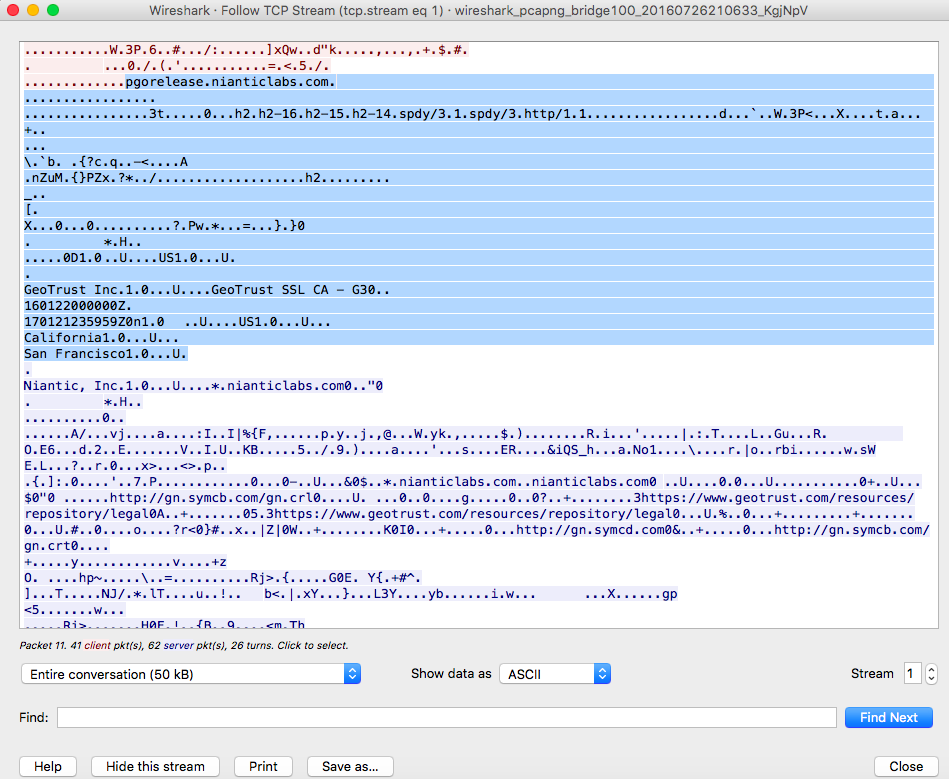Screen dimensions: 949x779
Task: Click the gn.crt0.... line
Action: pos(67,546)
